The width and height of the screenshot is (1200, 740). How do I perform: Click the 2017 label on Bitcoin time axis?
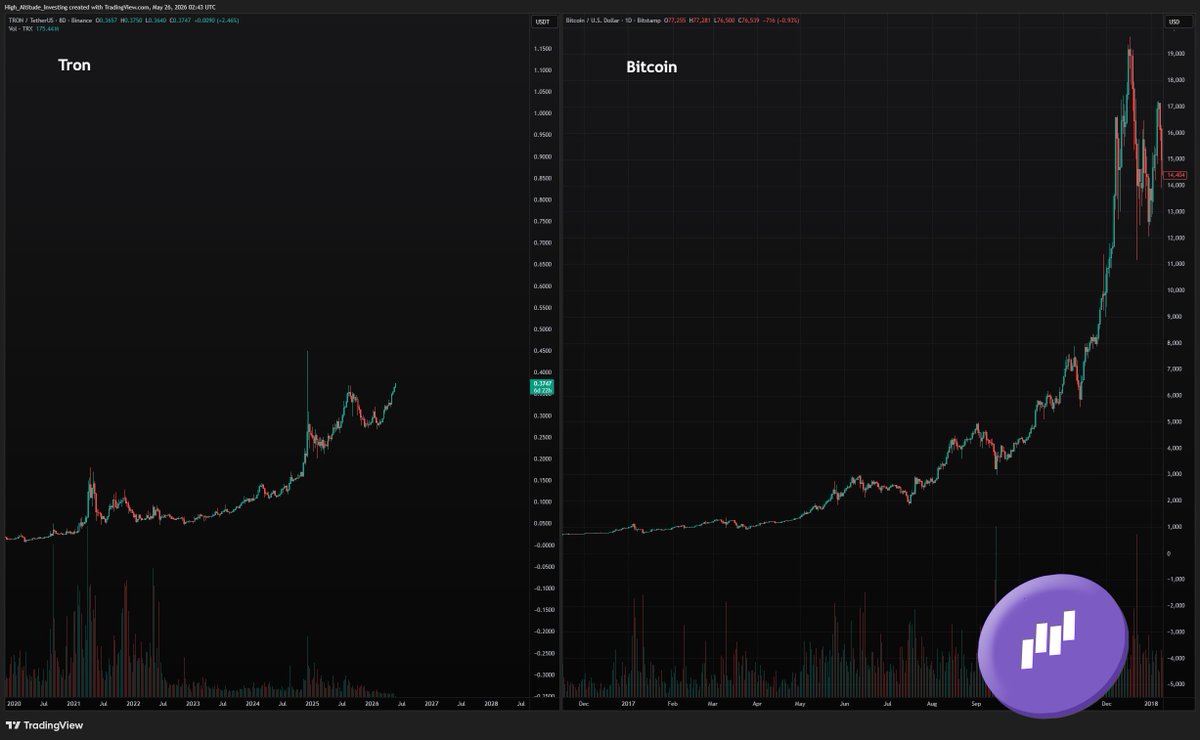coord(628,704)
